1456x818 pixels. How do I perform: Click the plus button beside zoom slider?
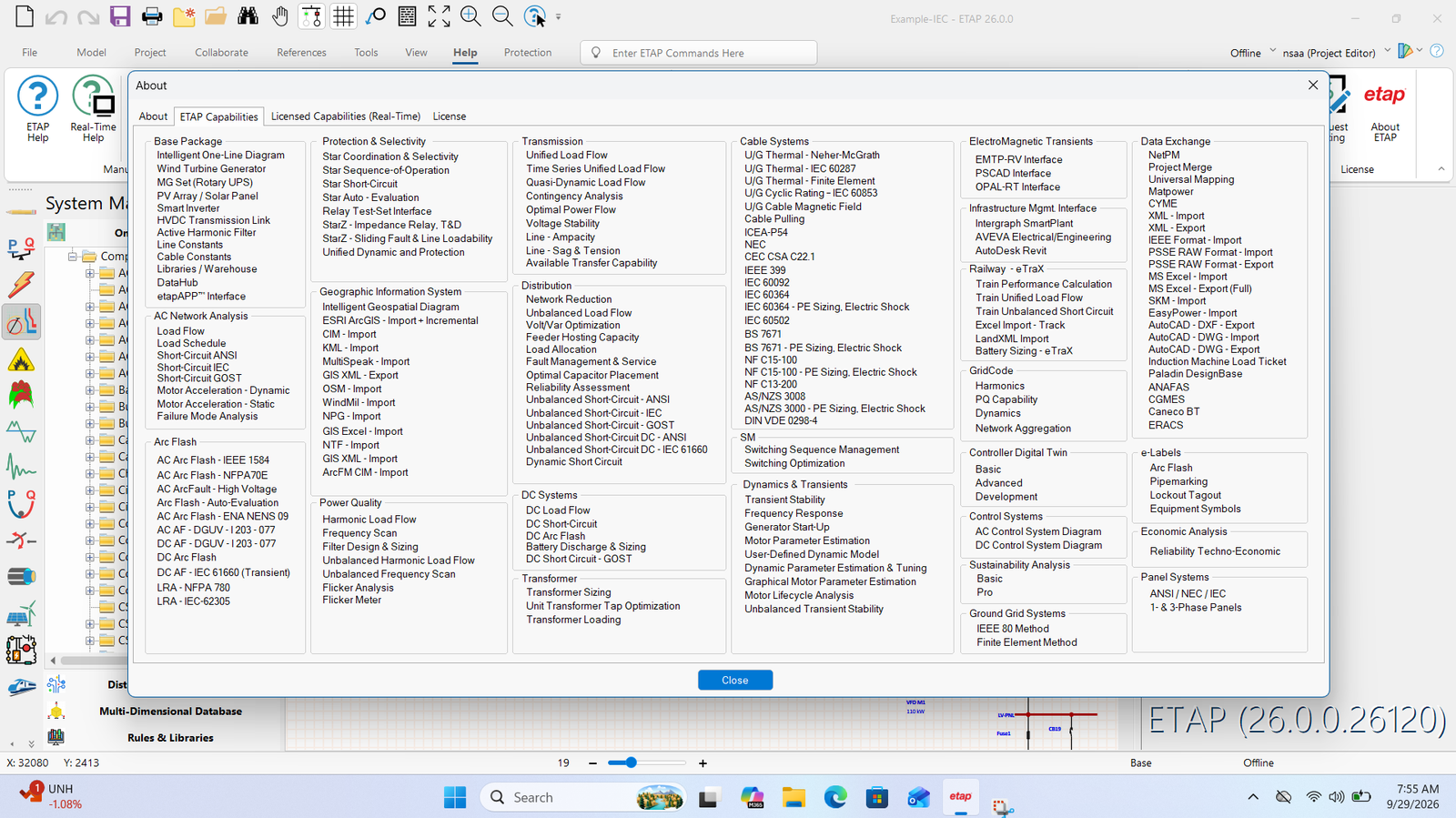[x=703, y=763]
